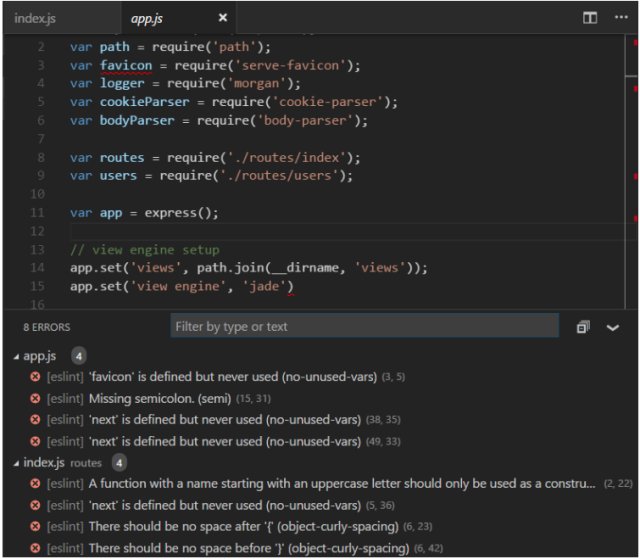Click the bodyParser variable on line 6
The width and height of the screenshot is (640, 559).
(x=137, y=120)
